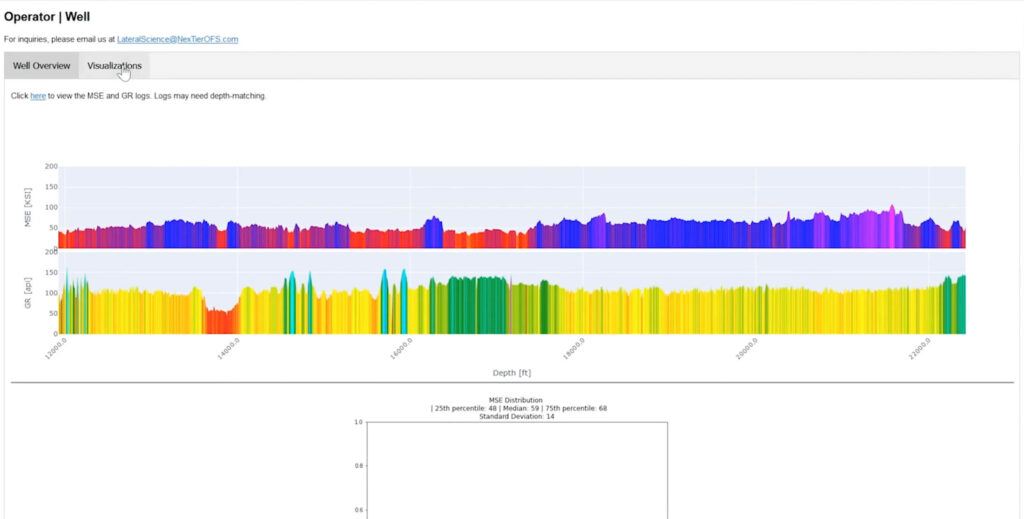The width and height of the screenshot is (1024, 519).
Task: Click the 'Depth [ft]' x-axis title
Action: [x=512, y=372]
